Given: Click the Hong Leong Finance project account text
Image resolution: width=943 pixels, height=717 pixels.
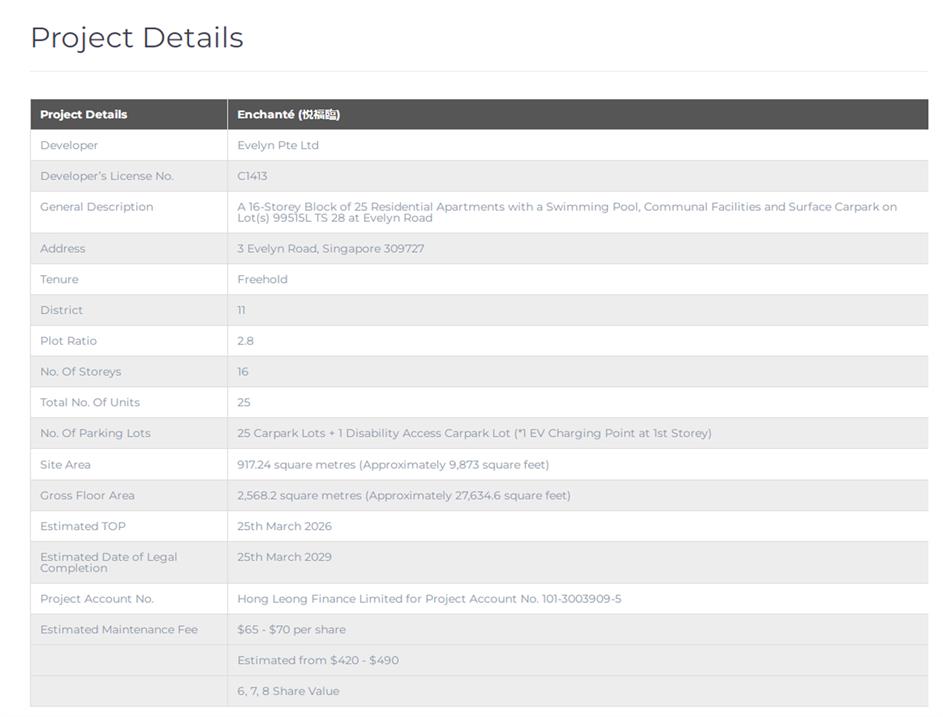Looking at the screenshot, I should [429, 599].
